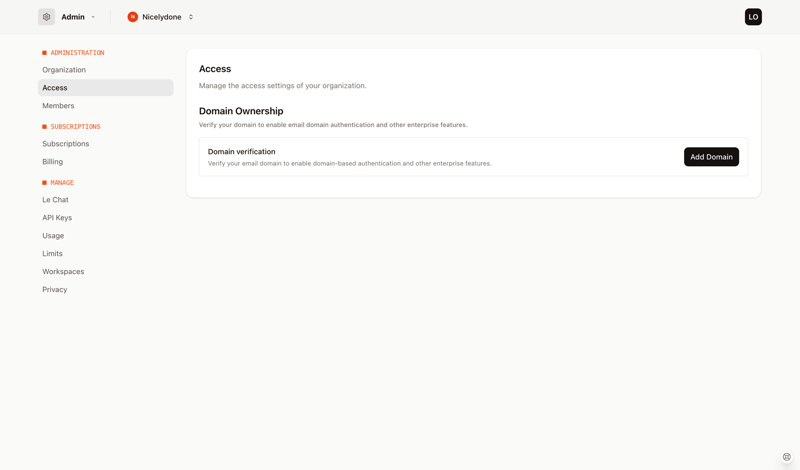Open Organization settings in the sidebar
800x470 pixels.
point(64,70)
